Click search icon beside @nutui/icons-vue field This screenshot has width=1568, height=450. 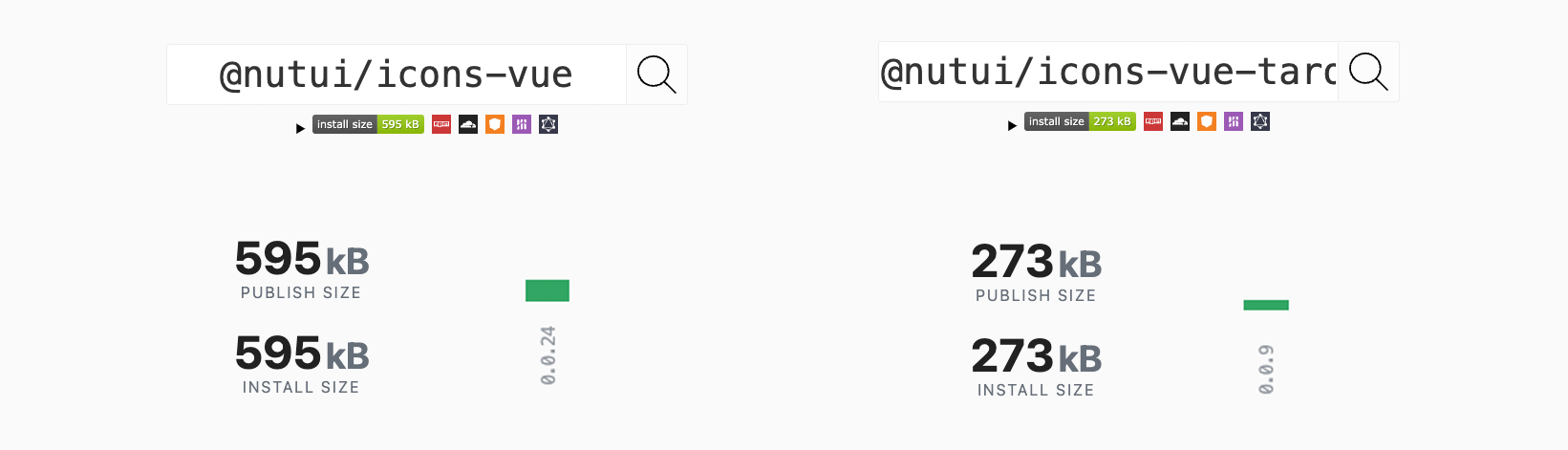[x=656, y=75]
